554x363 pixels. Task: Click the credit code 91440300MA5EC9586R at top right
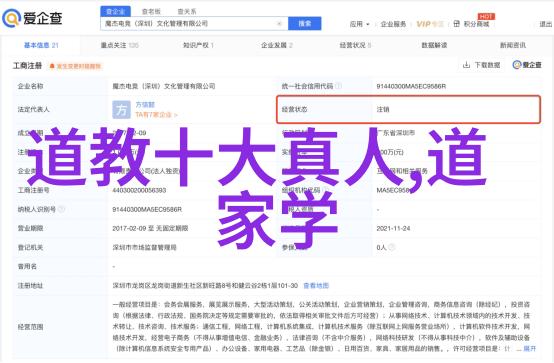pos(411,86)
